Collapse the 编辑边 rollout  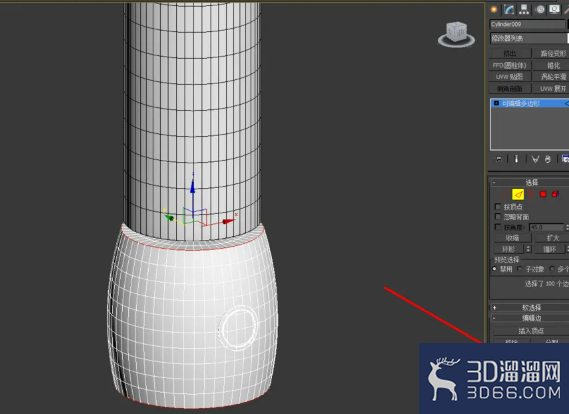pos(530,318)
